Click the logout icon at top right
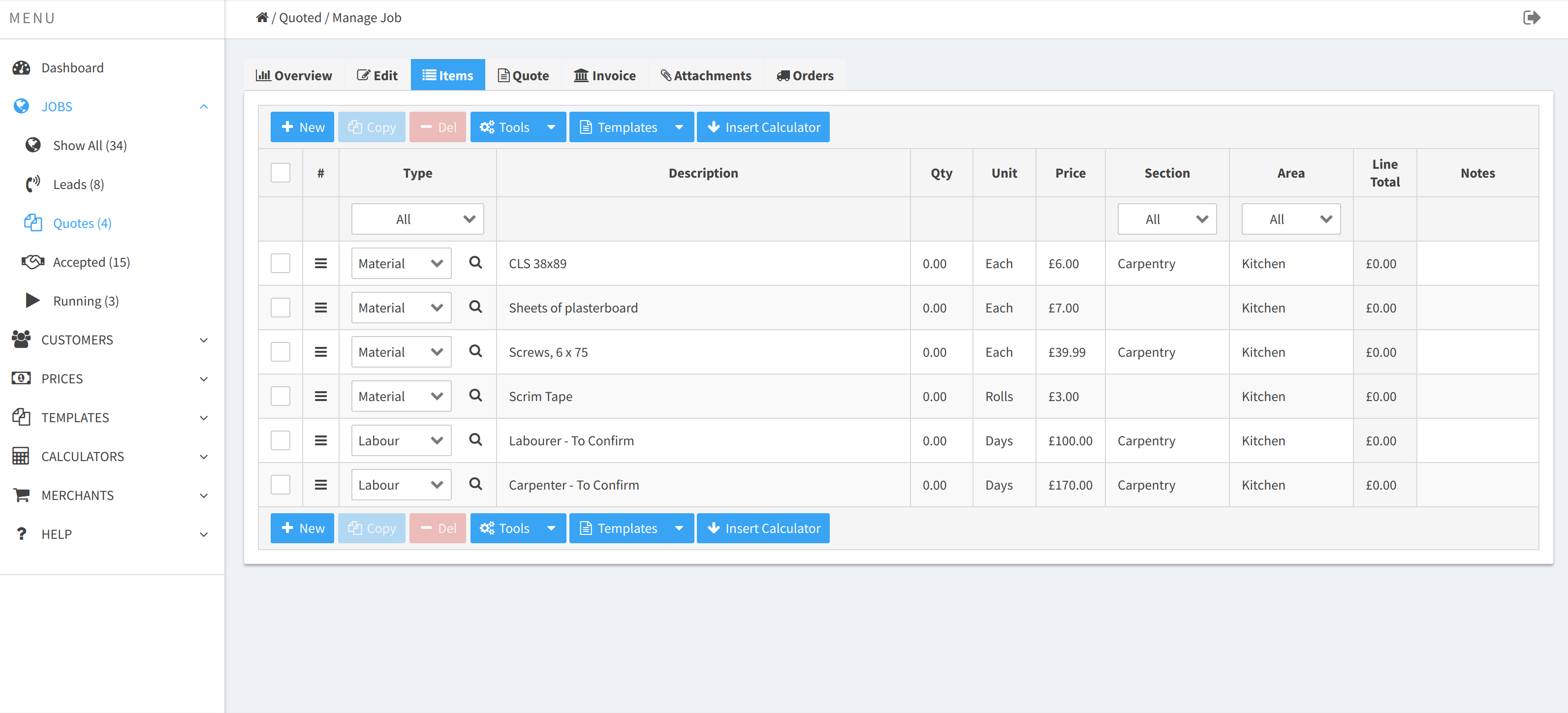1568x713 pixels. point(1532,18)
